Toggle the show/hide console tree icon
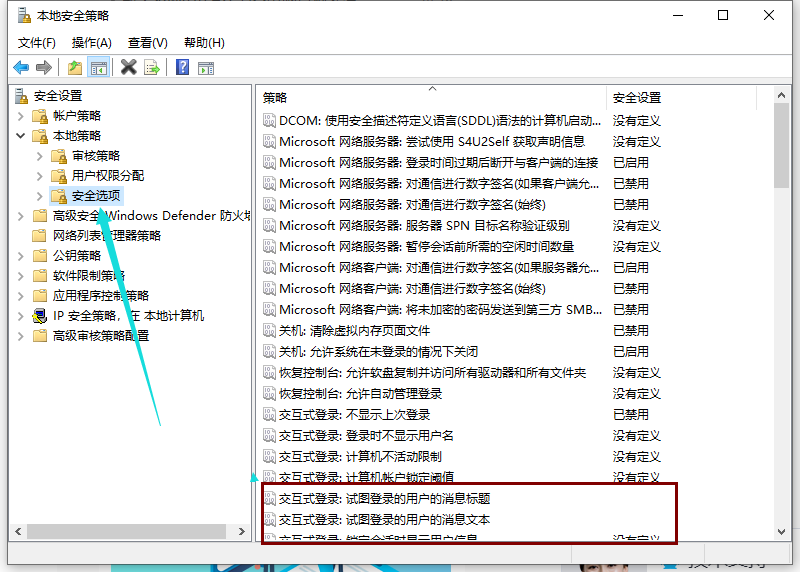 click(x=98, y=67)
